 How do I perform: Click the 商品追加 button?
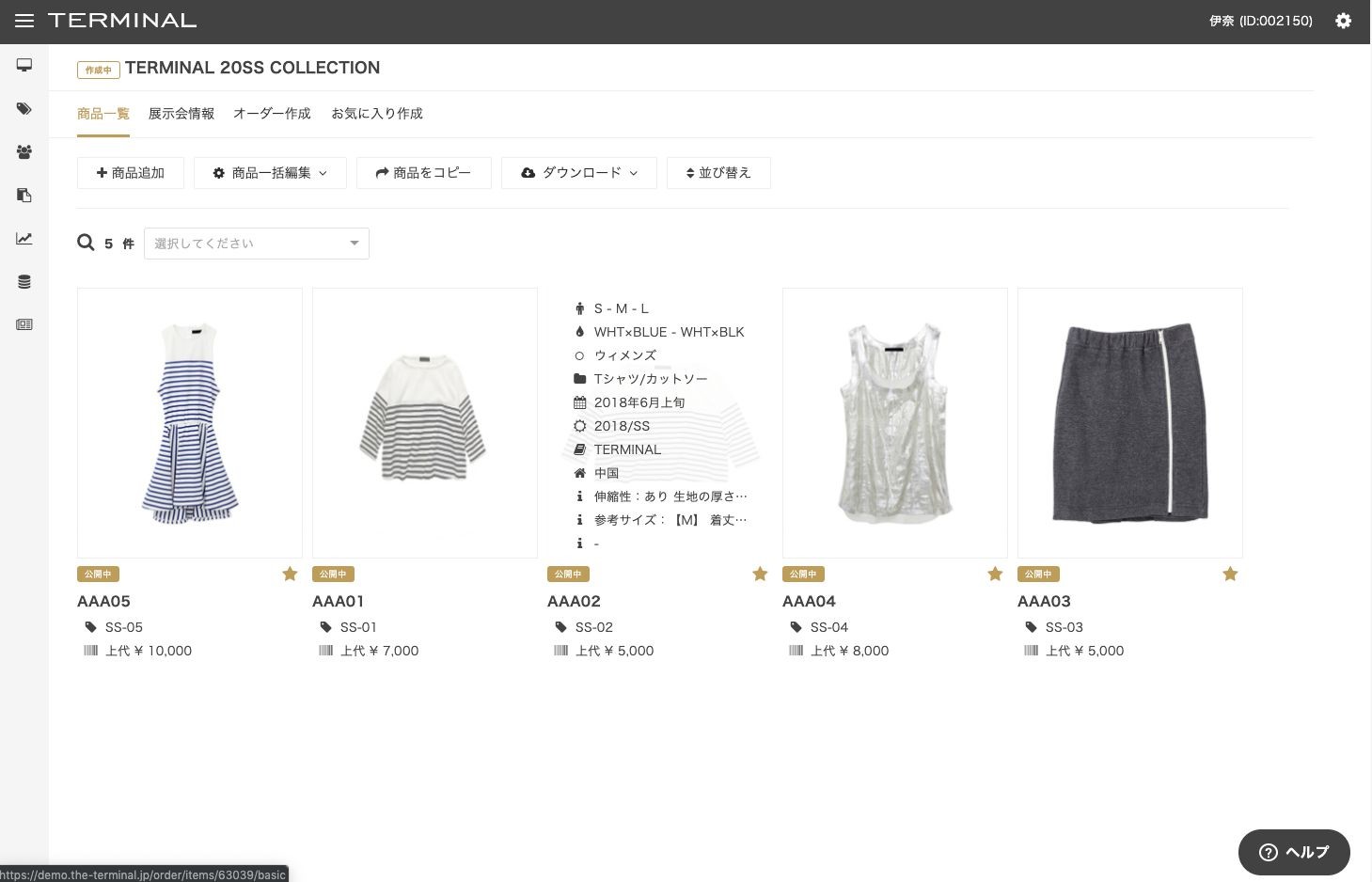pyautogui.click(x=131, y=173)
